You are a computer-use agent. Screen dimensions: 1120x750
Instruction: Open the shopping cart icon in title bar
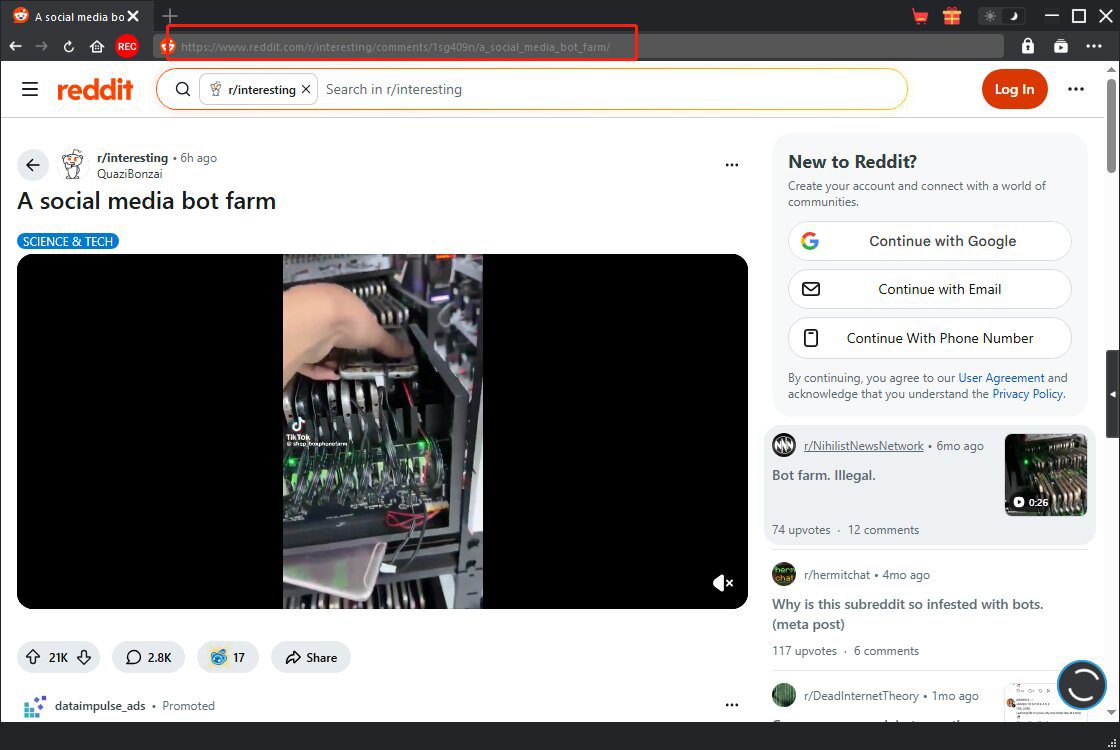pyautogui.click(x=920, y=16)
